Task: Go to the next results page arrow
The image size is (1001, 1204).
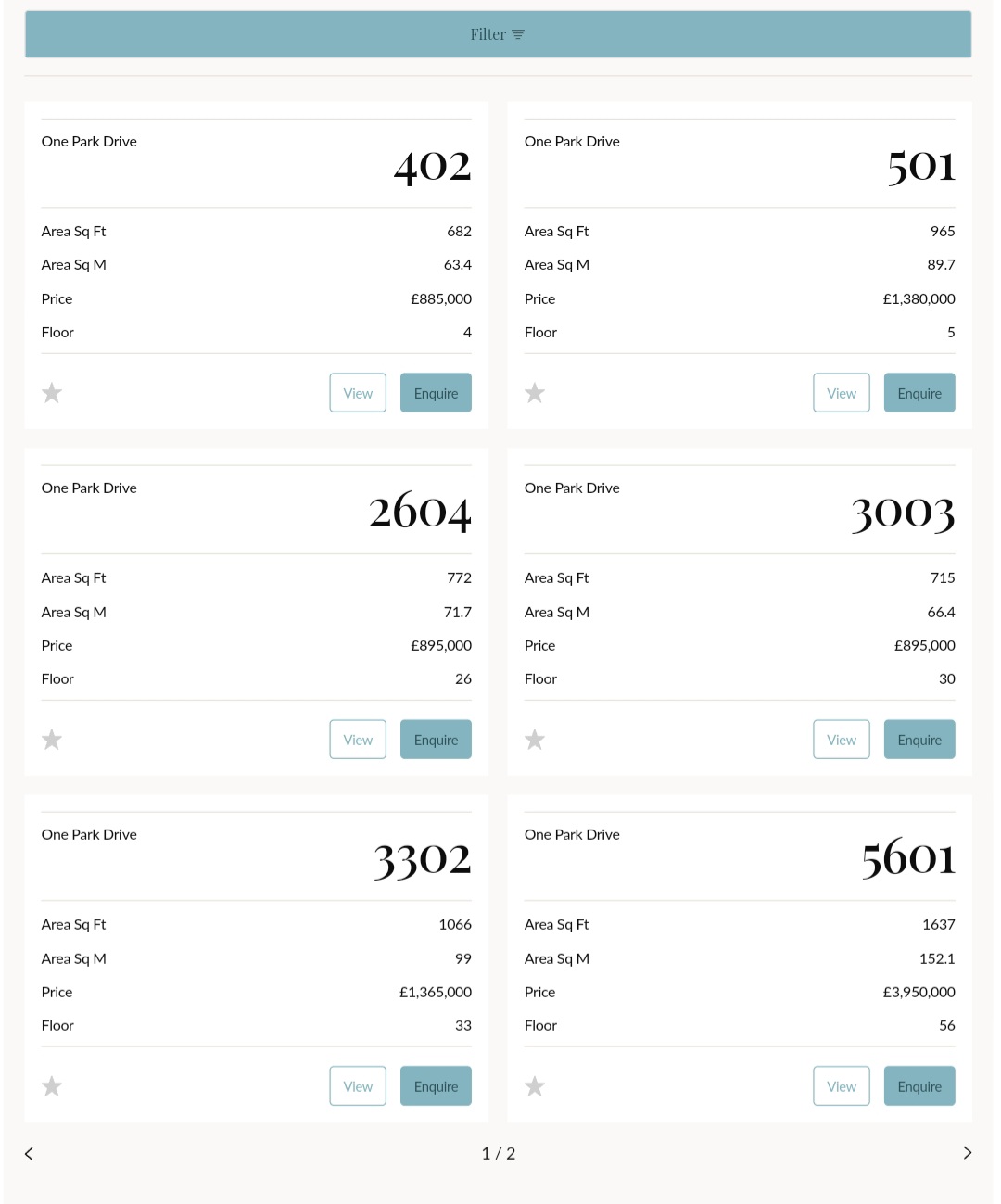Action: (967, 1153)
